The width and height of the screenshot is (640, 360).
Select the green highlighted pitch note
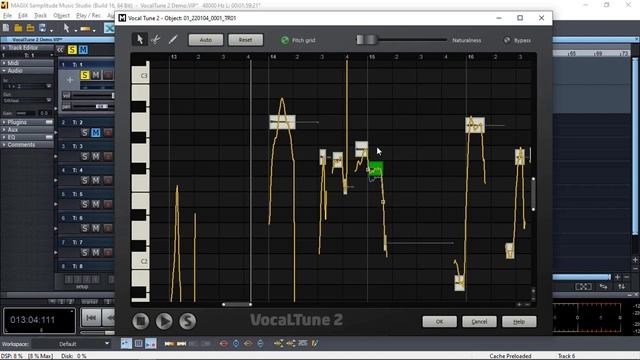coord(376,169)
